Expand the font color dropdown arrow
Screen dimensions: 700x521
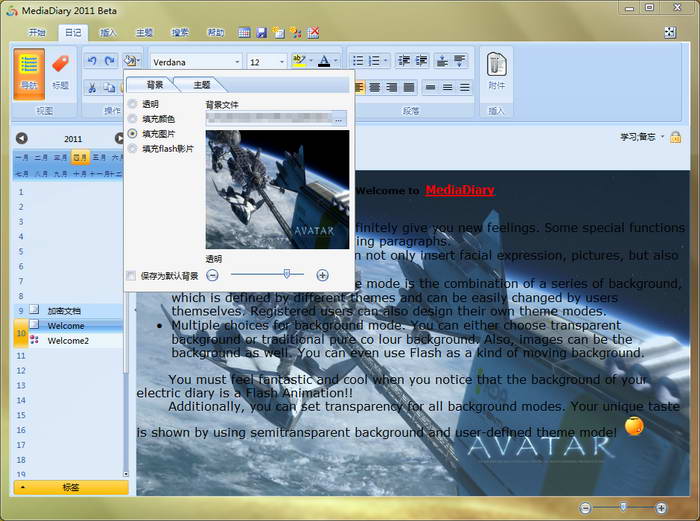tap(335, 62)
